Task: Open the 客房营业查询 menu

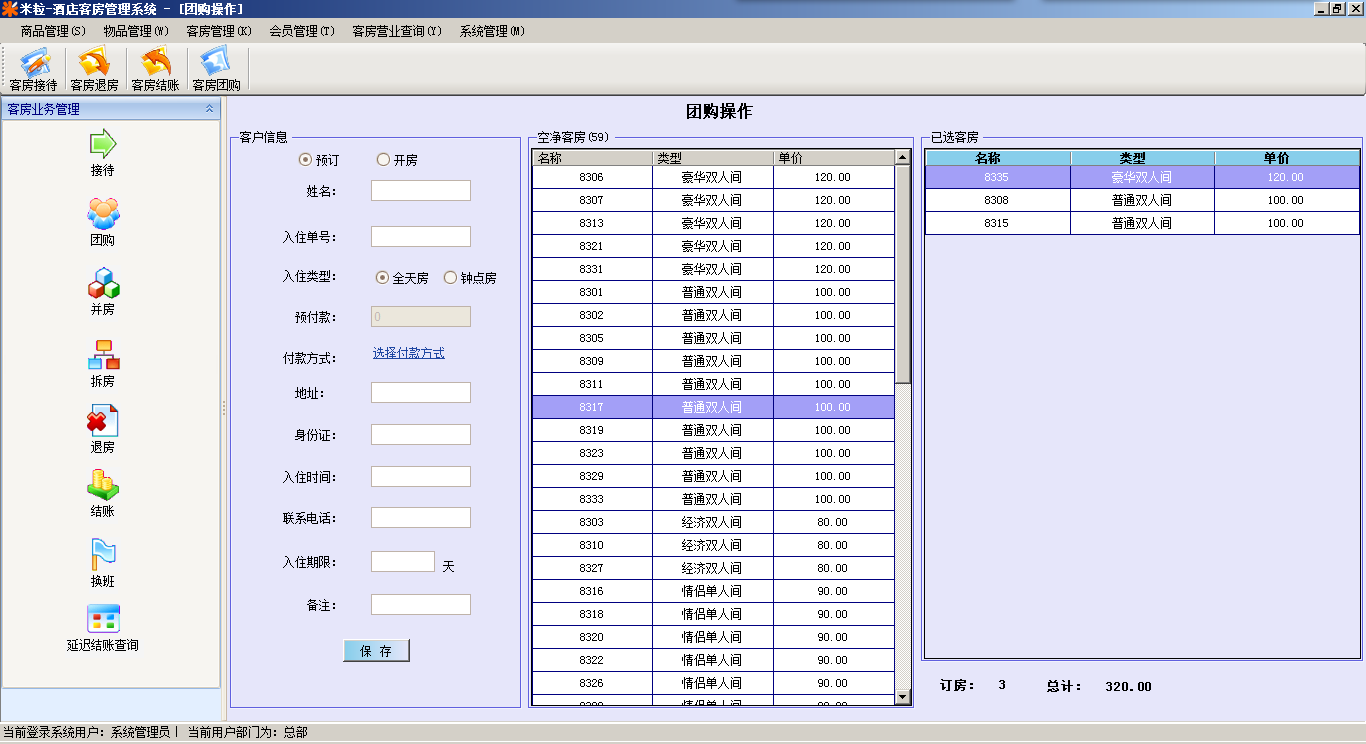Action: coord(396,31)
